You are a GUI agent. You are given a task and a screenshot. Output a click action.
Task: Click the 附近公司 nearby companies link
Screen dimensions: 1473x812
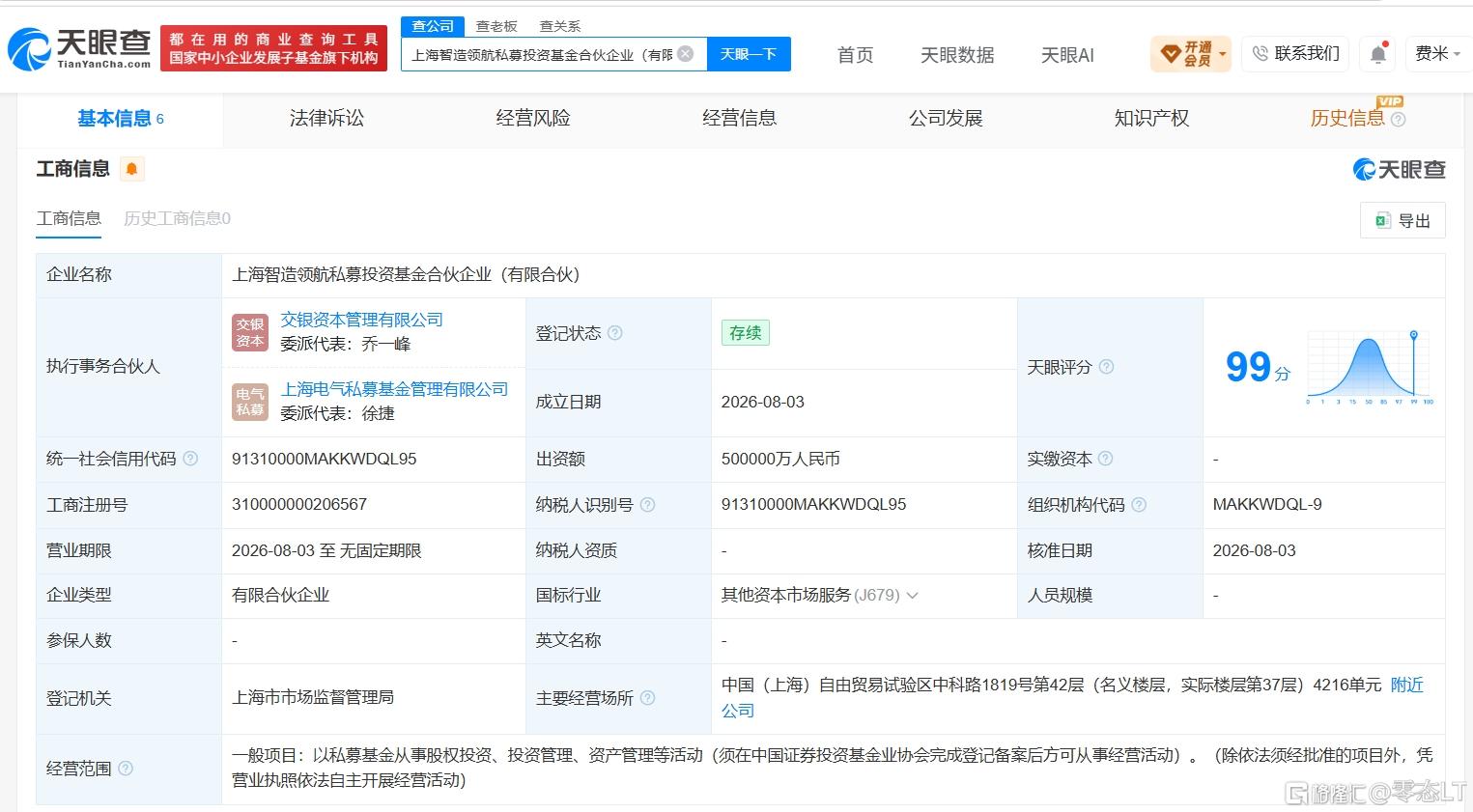click(x=1072, y=697)
